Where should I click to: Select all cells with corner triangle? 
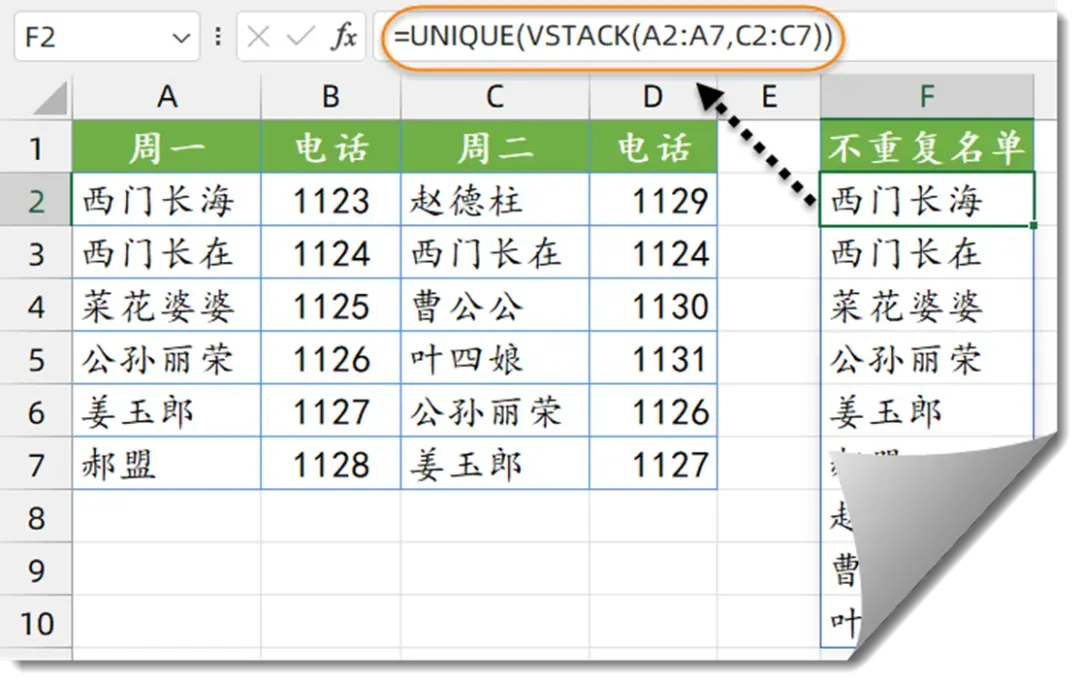point(50,98)
